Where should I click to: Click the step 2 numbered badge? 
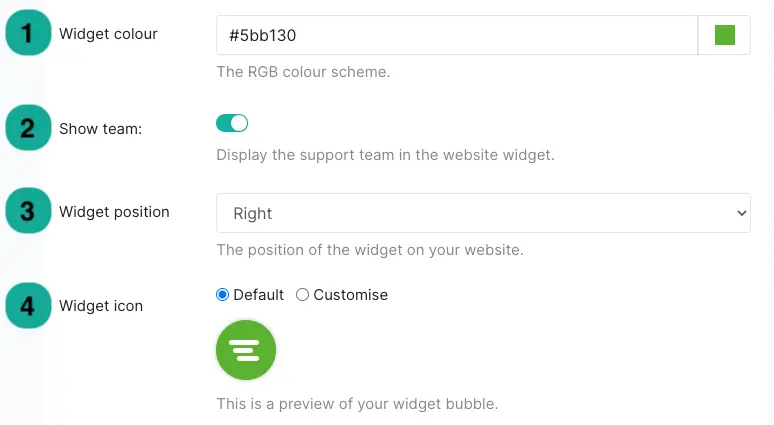click(28, 128)
